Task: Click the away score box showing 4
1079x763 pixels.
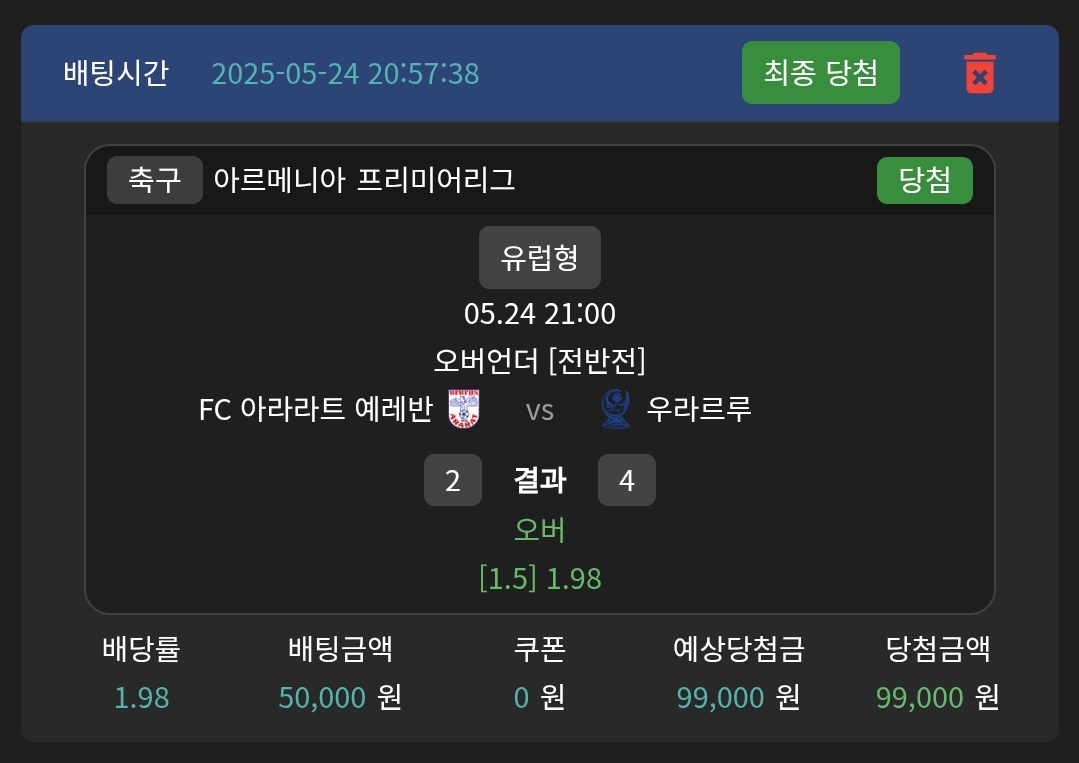Action: [627, 480]
